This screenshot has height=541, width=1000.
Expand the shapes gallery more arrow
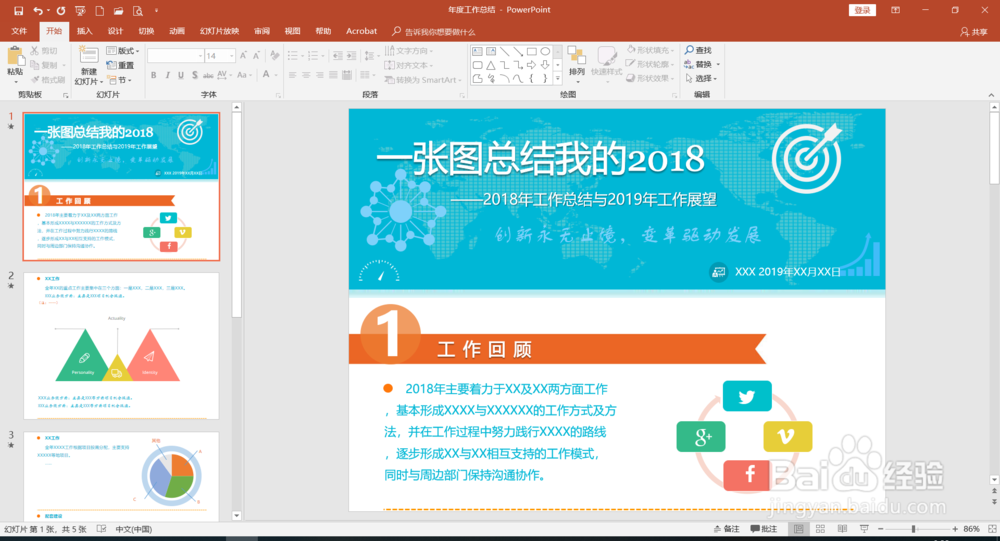coord(557,78)
